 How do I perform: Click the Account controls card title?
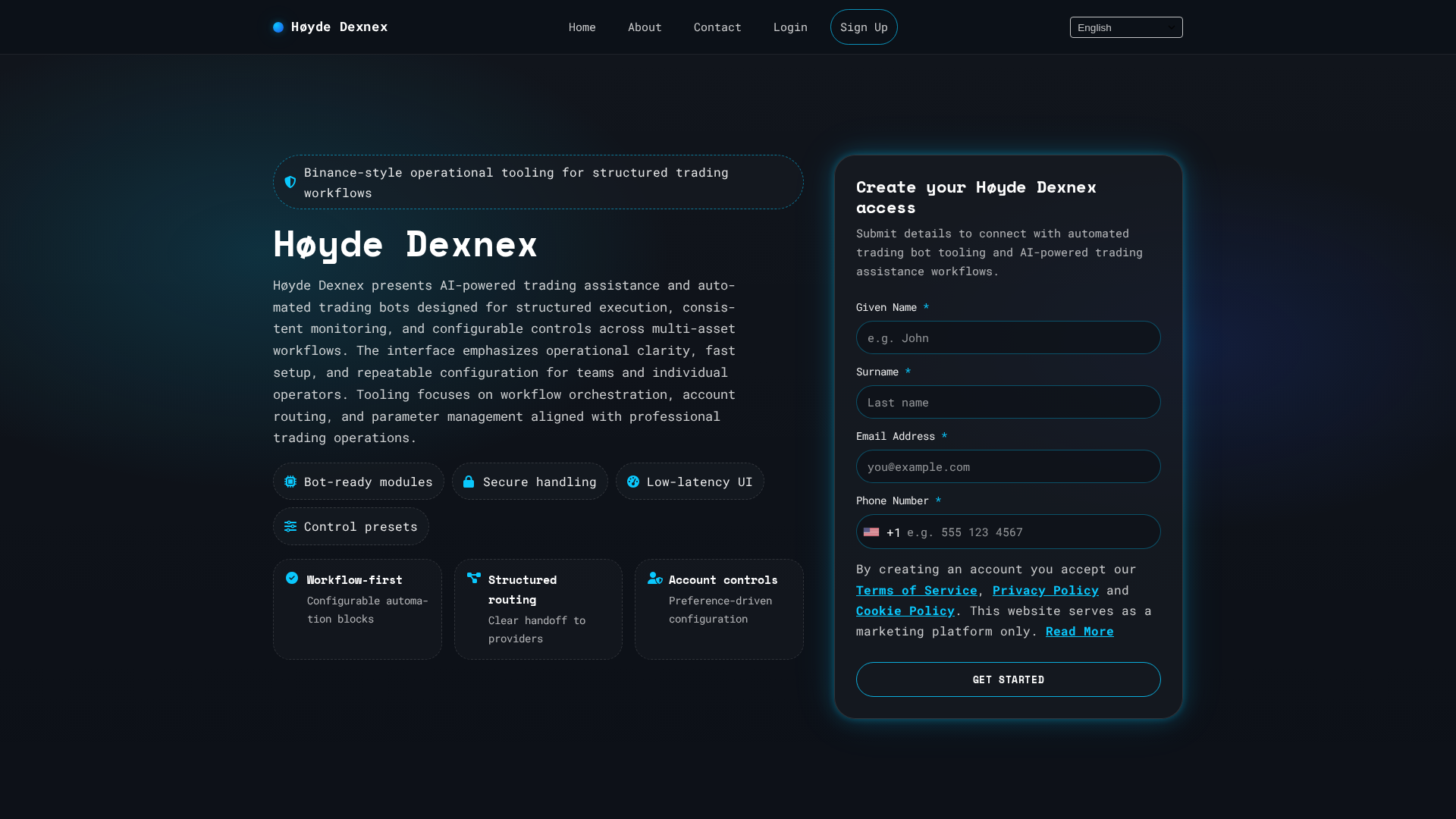pyautogui.click(x=723, y=579)
